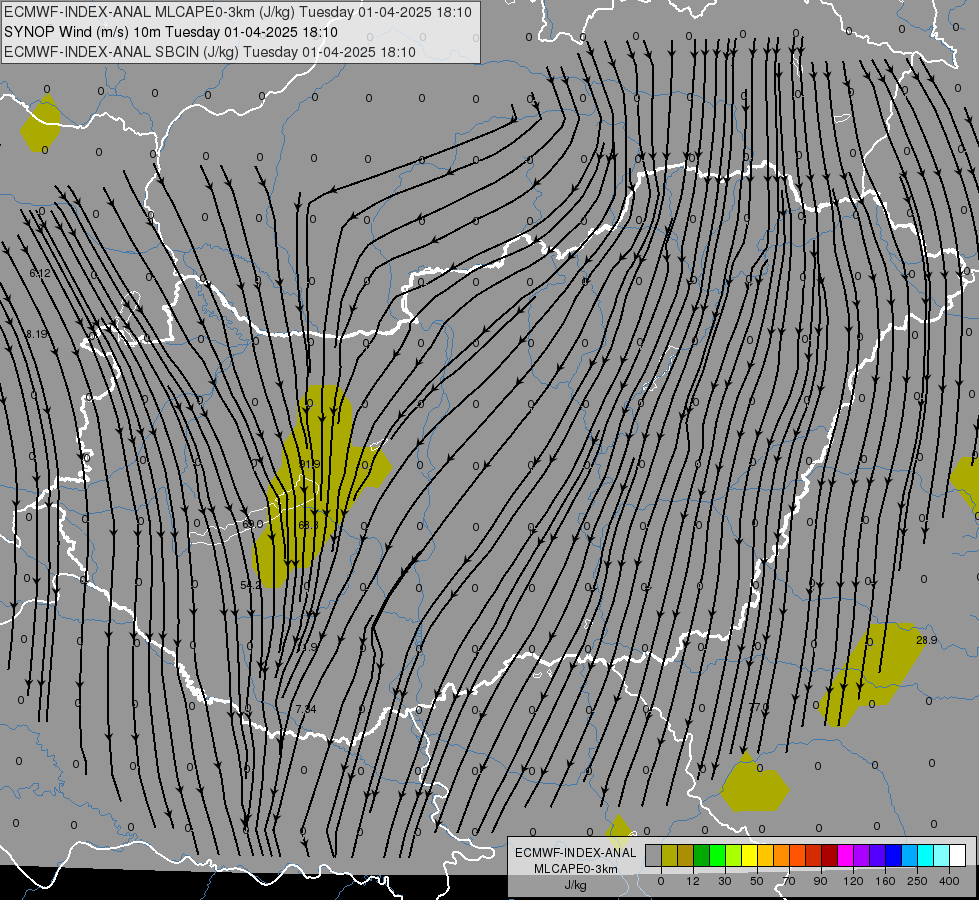979x900 pixels.
Task: Choose the magenta legend swatch
Action: (x=845, y=855)
